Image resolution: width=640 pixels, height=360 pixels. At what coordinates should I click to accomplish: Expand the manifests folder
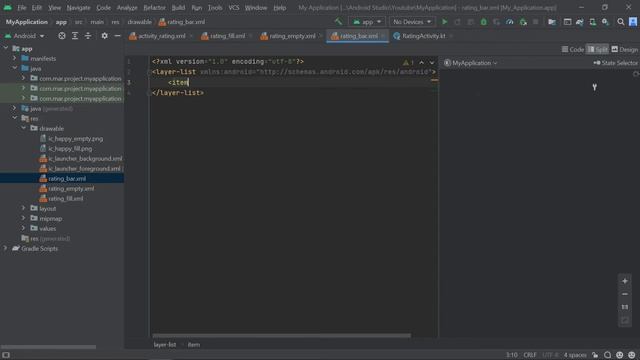point(15,58)
